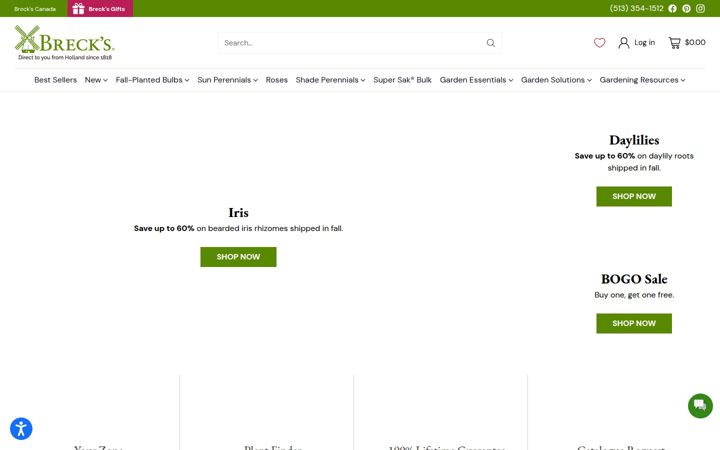This screenshot has height=450, width=720.
Task: Open the Breck's Gifts link
Action: (100, 9)
